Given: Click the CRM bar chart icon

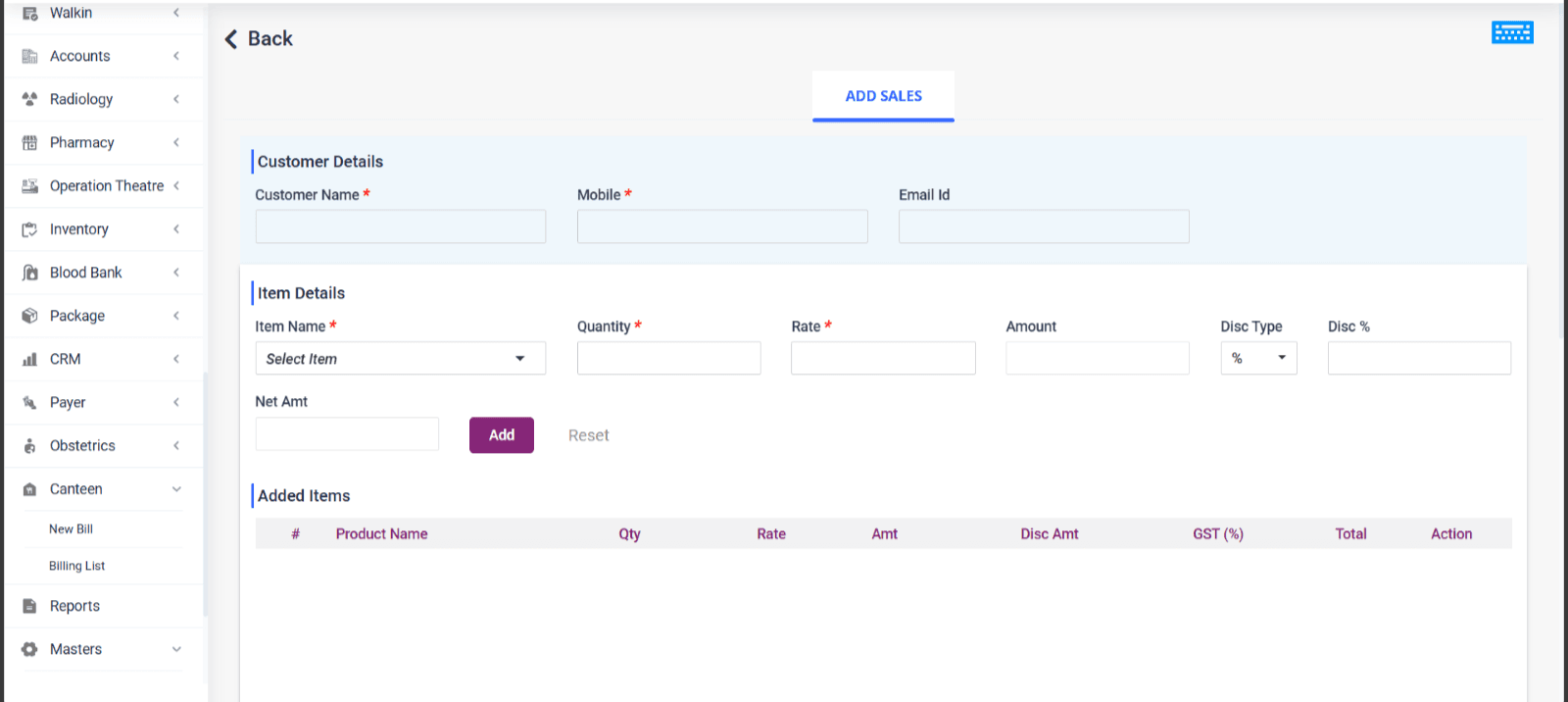Looking at the screenshot, I should (29, 360).
